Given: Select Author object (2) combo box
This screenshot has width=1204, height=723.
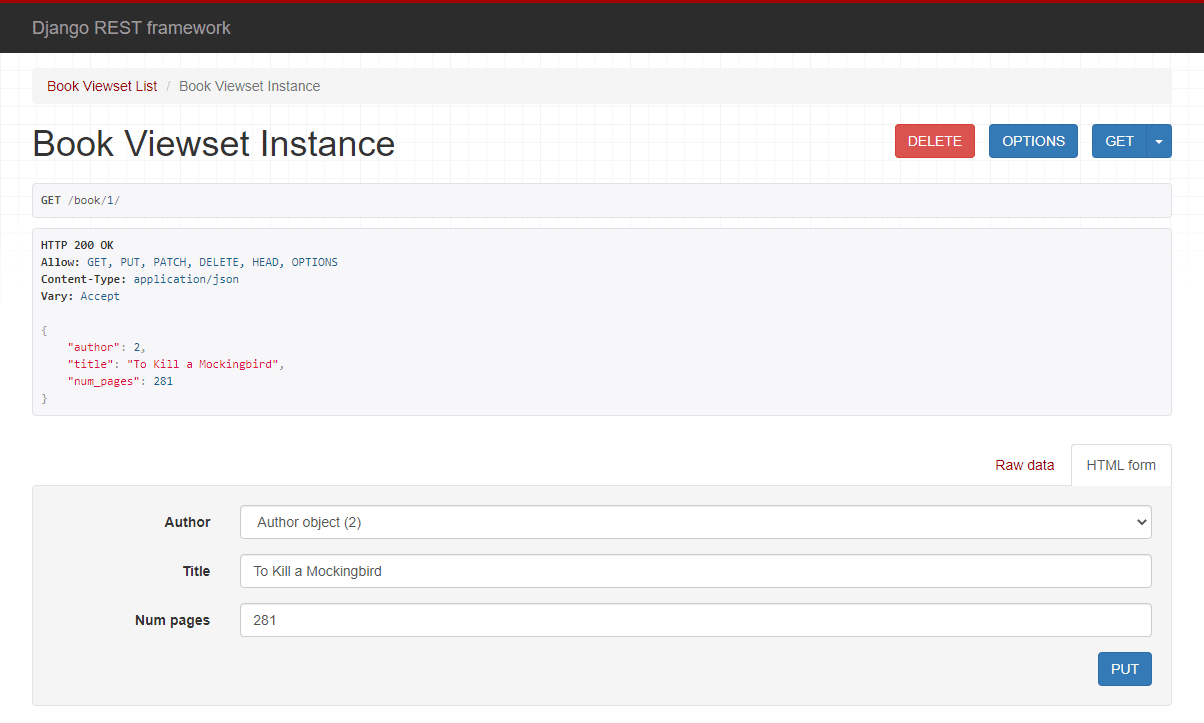Looking at the screenshot, I should tap(696, 521).
